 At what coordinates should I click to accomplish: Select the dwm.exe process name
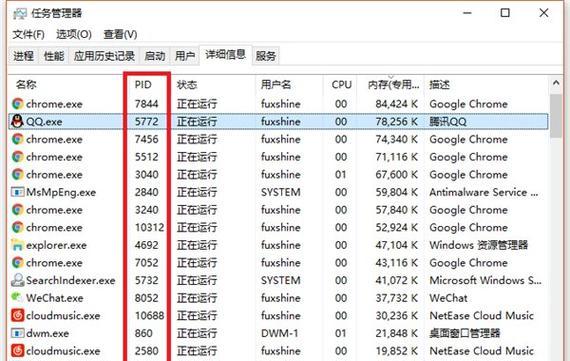48,333
